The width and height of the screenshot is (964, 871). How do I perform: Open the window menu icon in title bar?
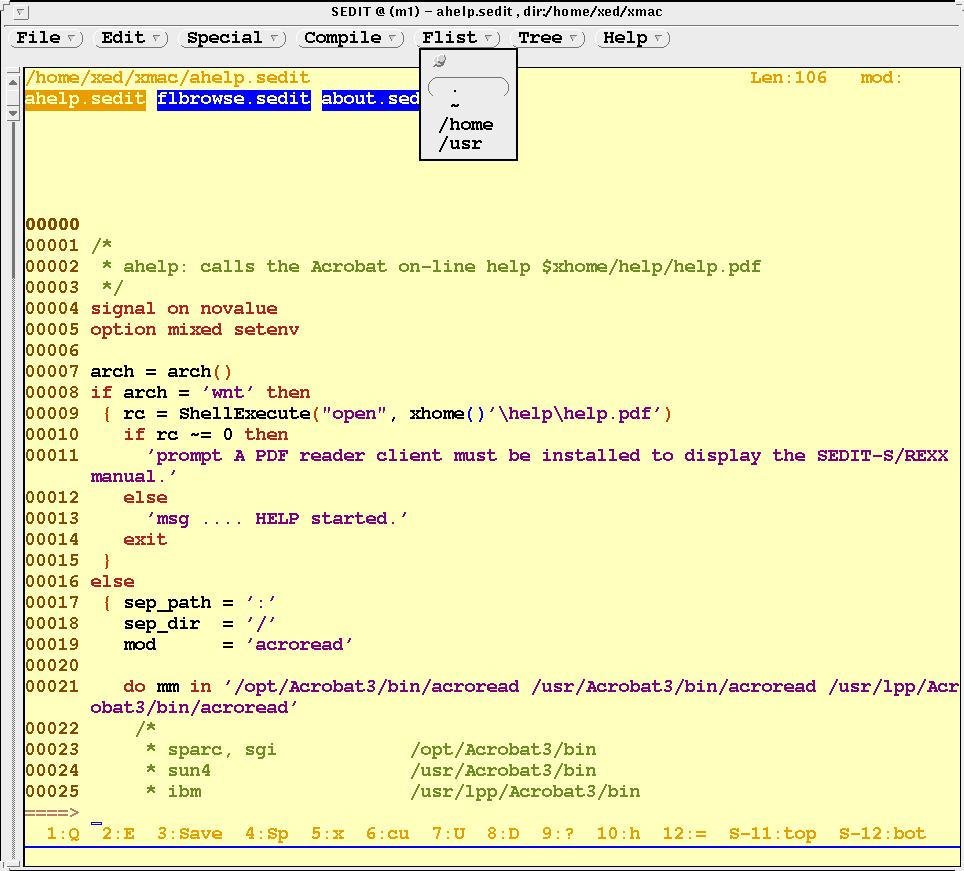coord(22,12)
